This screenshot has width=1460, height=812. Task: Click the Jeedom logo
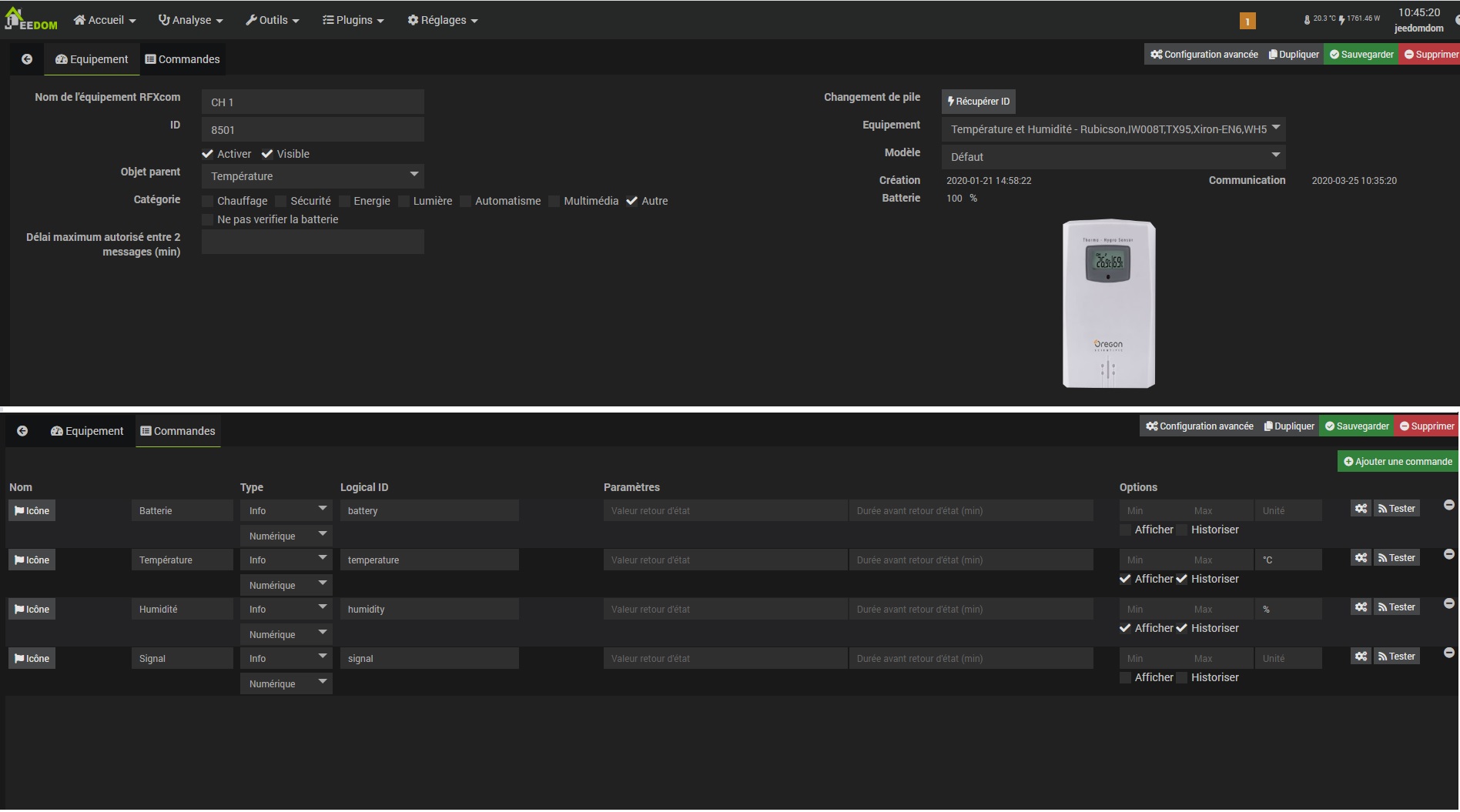click(31, 19)
